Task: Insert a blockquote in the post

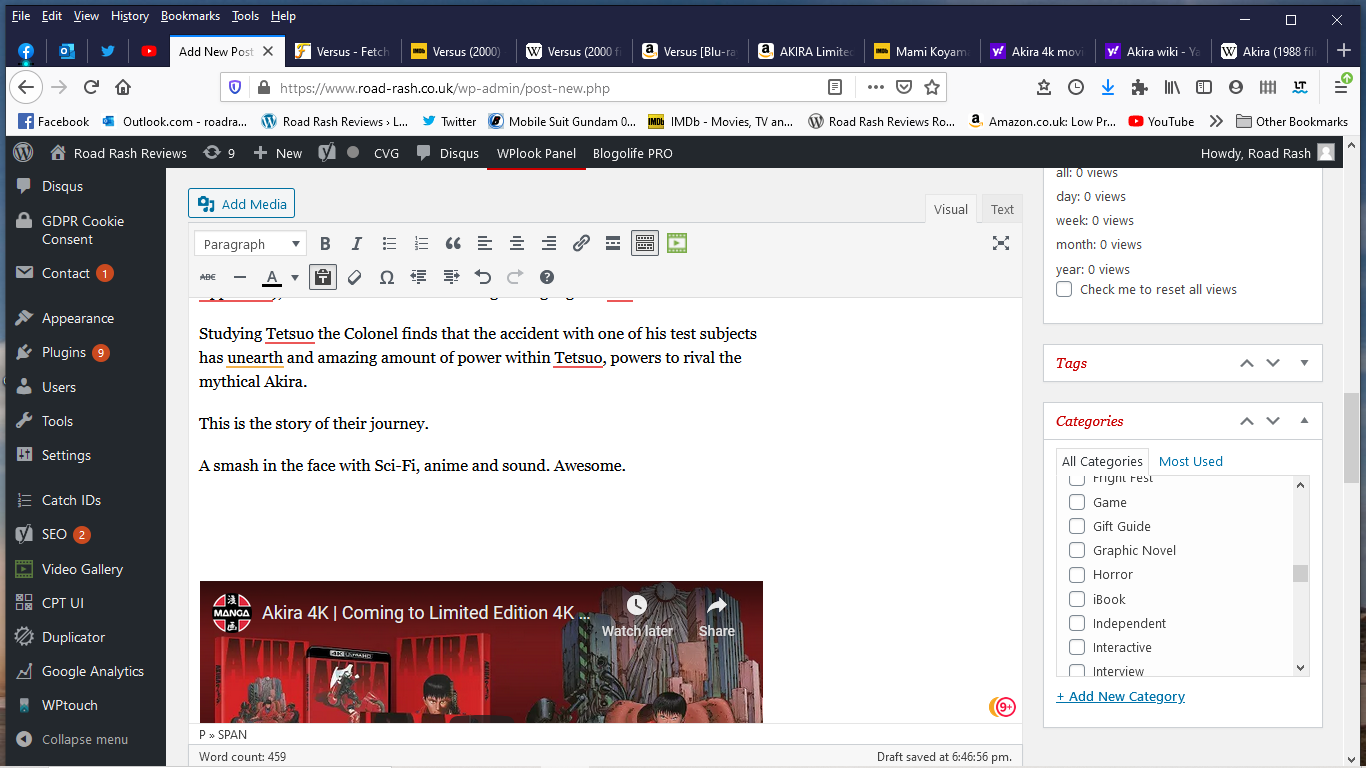Action: (453, 244)
